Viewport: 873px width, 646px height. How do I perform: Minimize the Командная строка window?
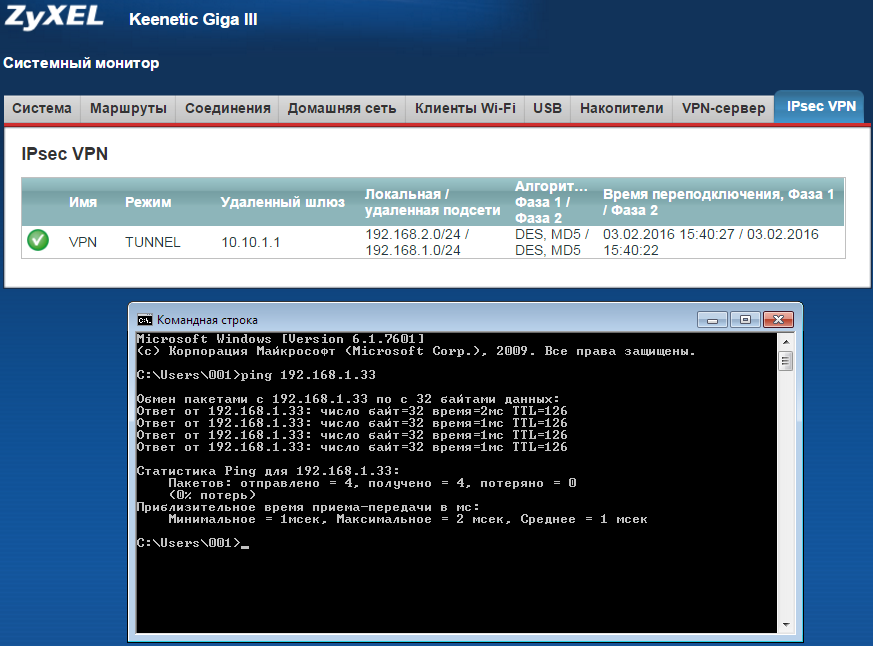coord(713,319)
